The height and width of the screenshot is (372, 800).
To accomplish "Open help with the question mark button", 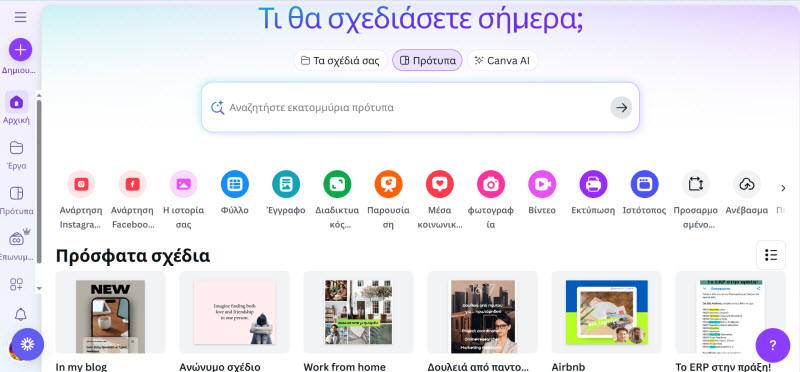I will pos(772,345).
